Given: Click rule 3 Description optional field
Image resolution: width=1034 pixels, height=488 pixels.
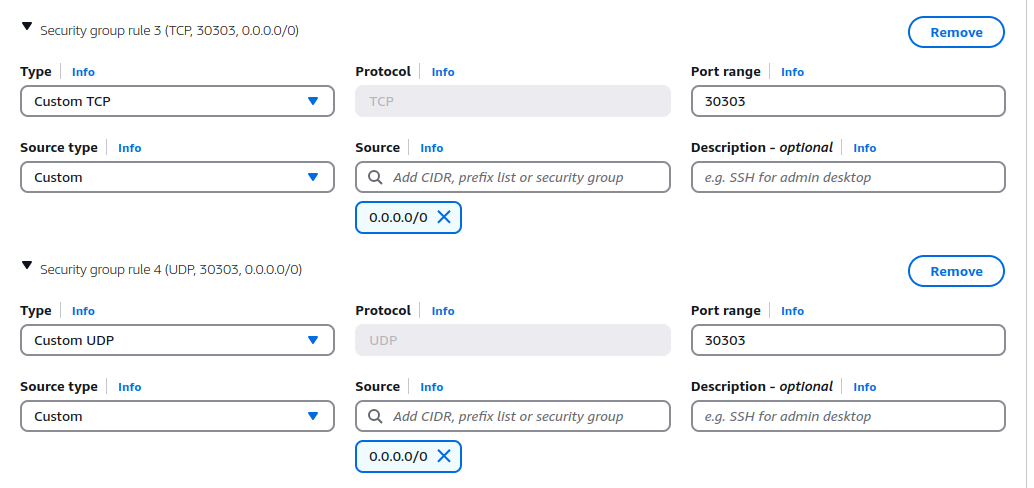Looking at the screenshot, I should 847,177.
